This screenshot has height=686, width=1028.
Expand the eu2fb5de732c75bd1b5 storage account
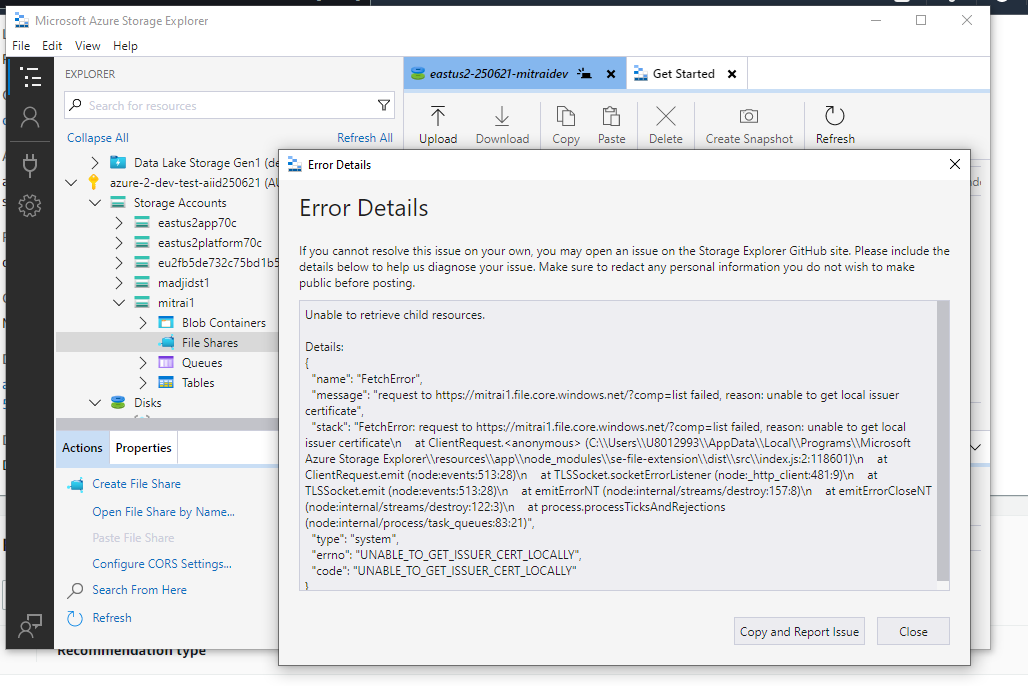click(x=119, y=263)
